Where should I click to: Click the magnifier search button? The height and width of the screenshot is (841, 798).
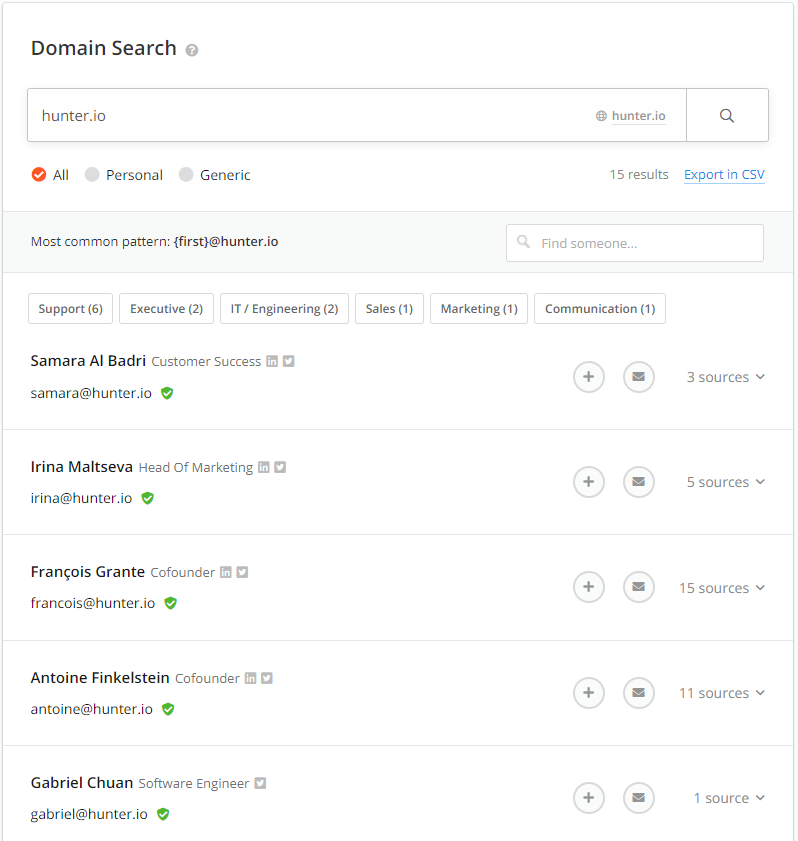pyautogui.click(x=727, y=115)
